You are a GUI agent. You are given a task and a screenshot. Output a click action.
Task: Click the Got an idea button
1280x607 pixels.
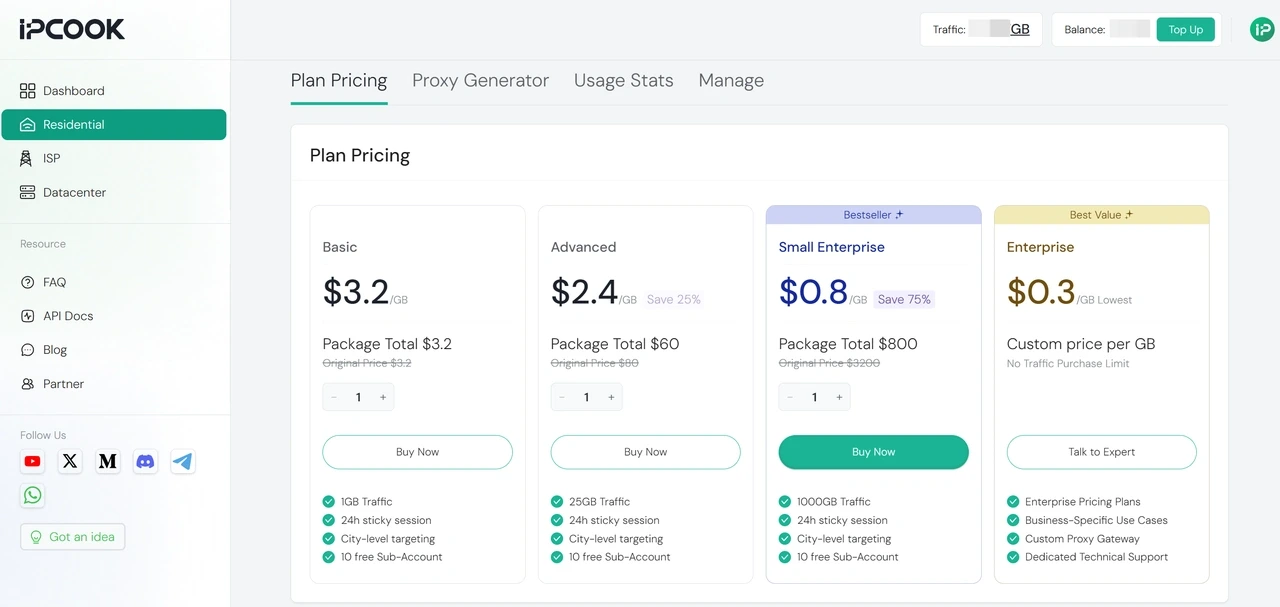[x=72, y=537]
